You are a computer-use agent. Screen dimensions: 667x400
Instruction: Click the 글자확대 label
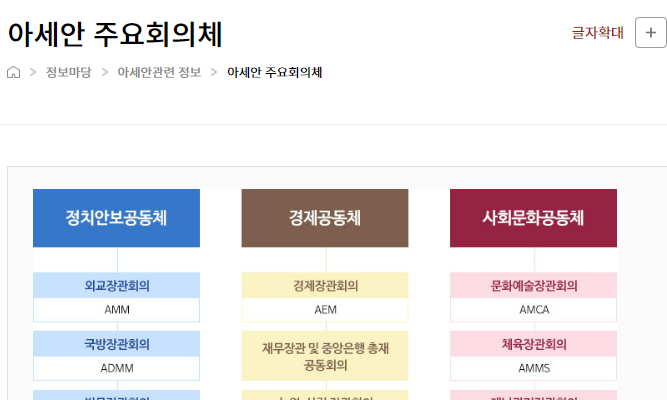[x=597, y=33]
